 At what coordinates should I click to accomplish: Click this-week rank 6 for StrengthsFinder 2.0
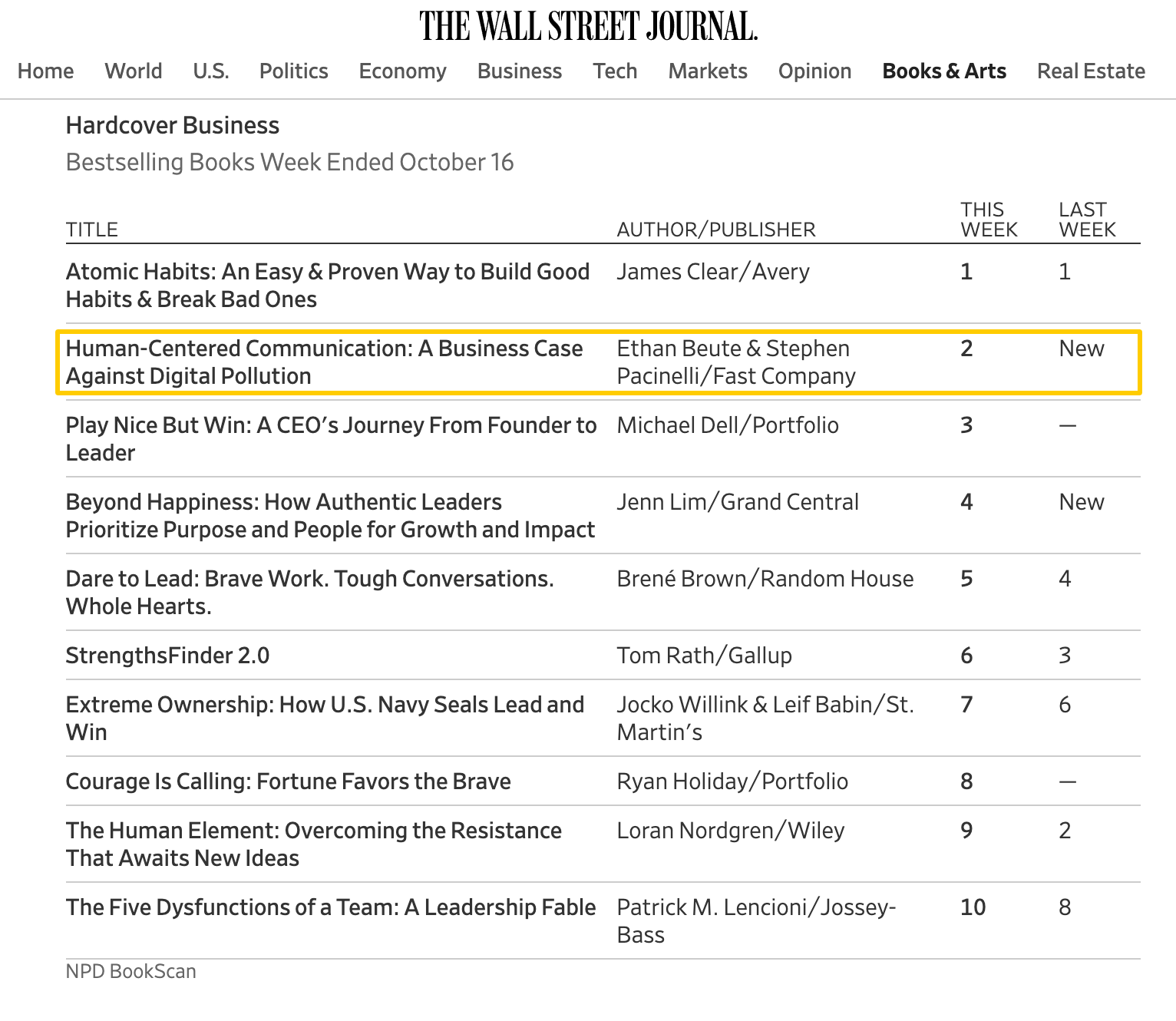(966, 656)
